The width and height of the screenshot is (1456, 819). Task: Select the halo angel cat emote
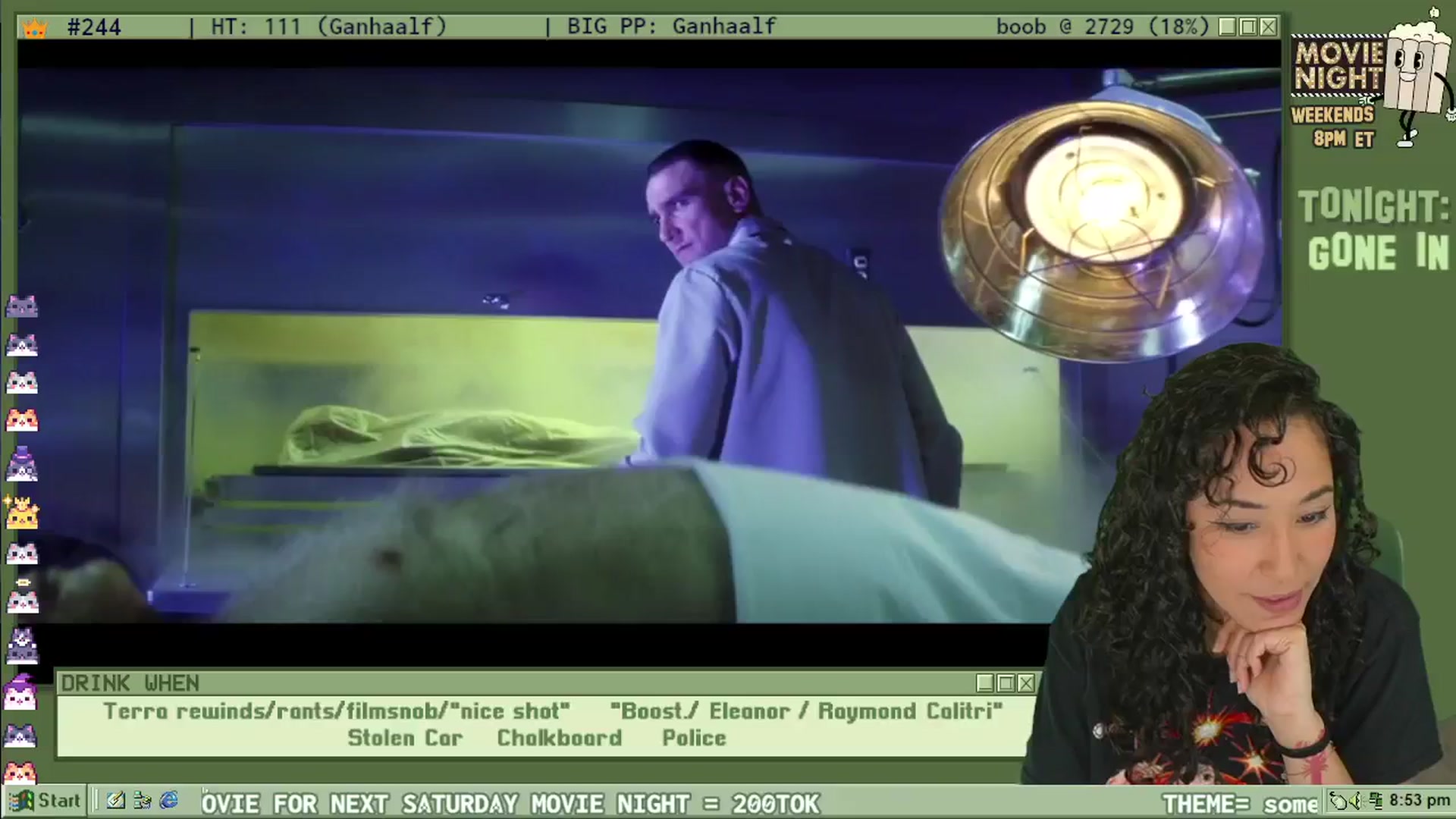click(x=22, y=597)
